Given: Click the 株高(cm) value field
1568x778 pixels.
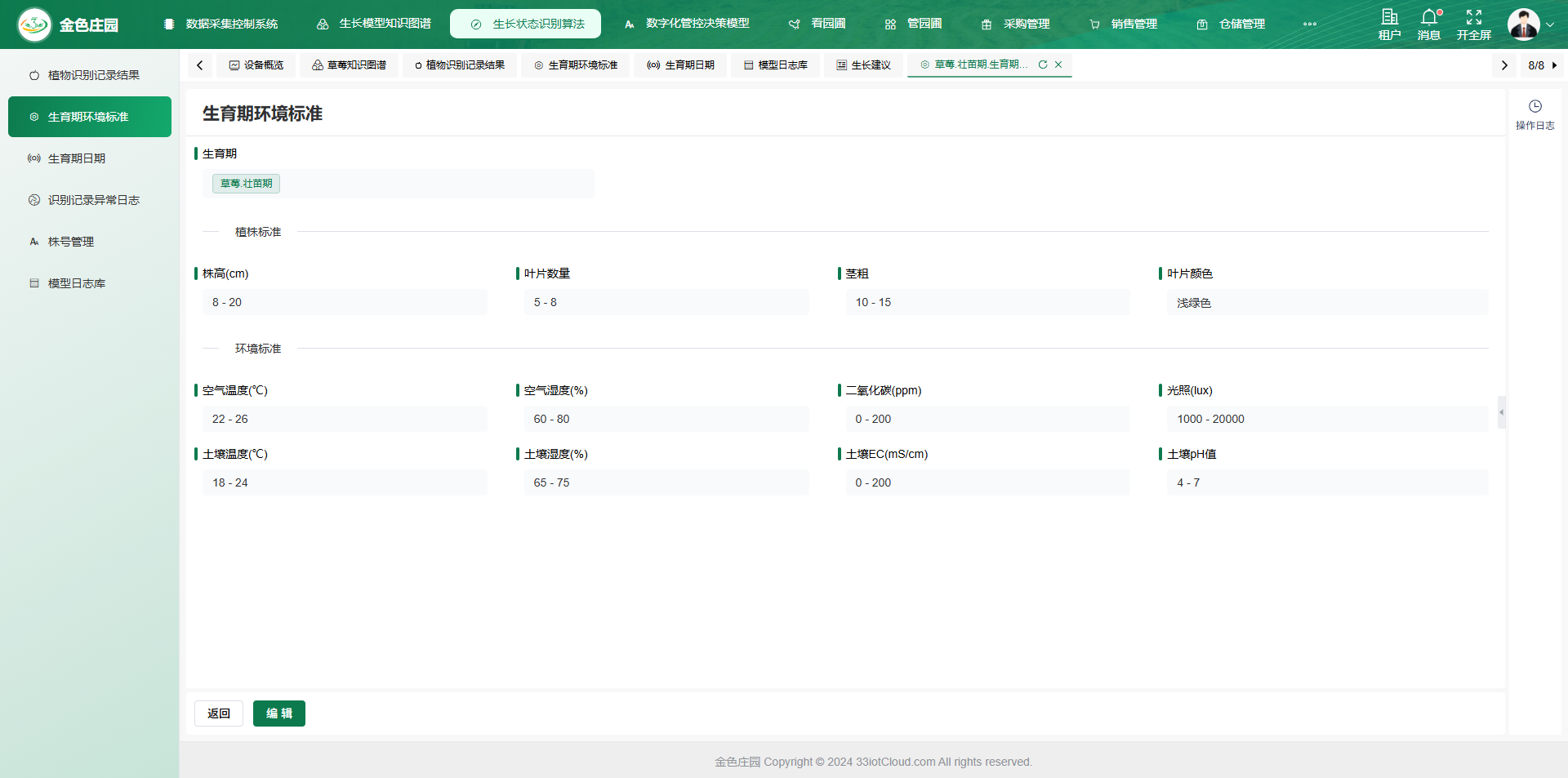Looking at the screenshot, I should click(x=345, y=302).
